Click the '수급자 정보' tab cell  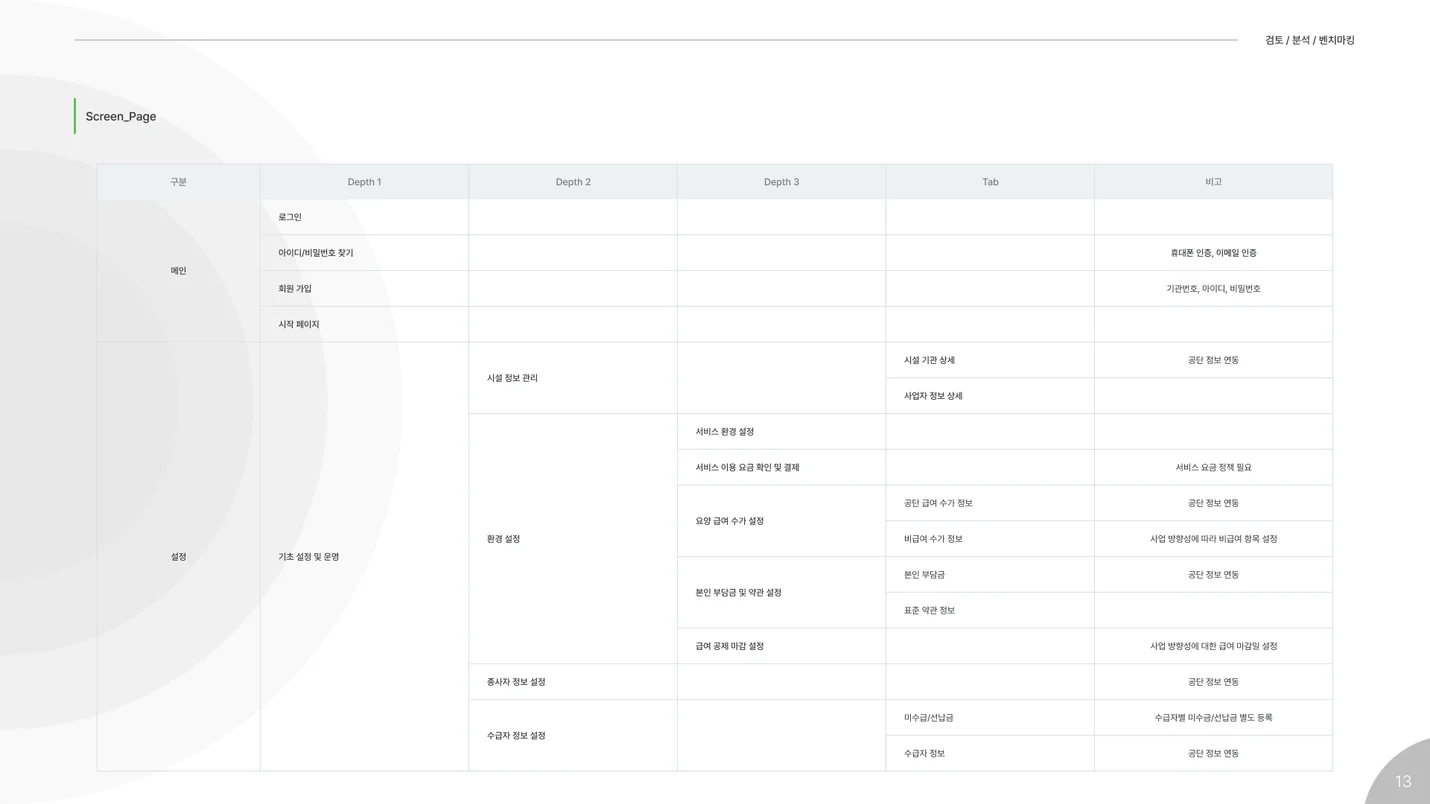[990, 754]
